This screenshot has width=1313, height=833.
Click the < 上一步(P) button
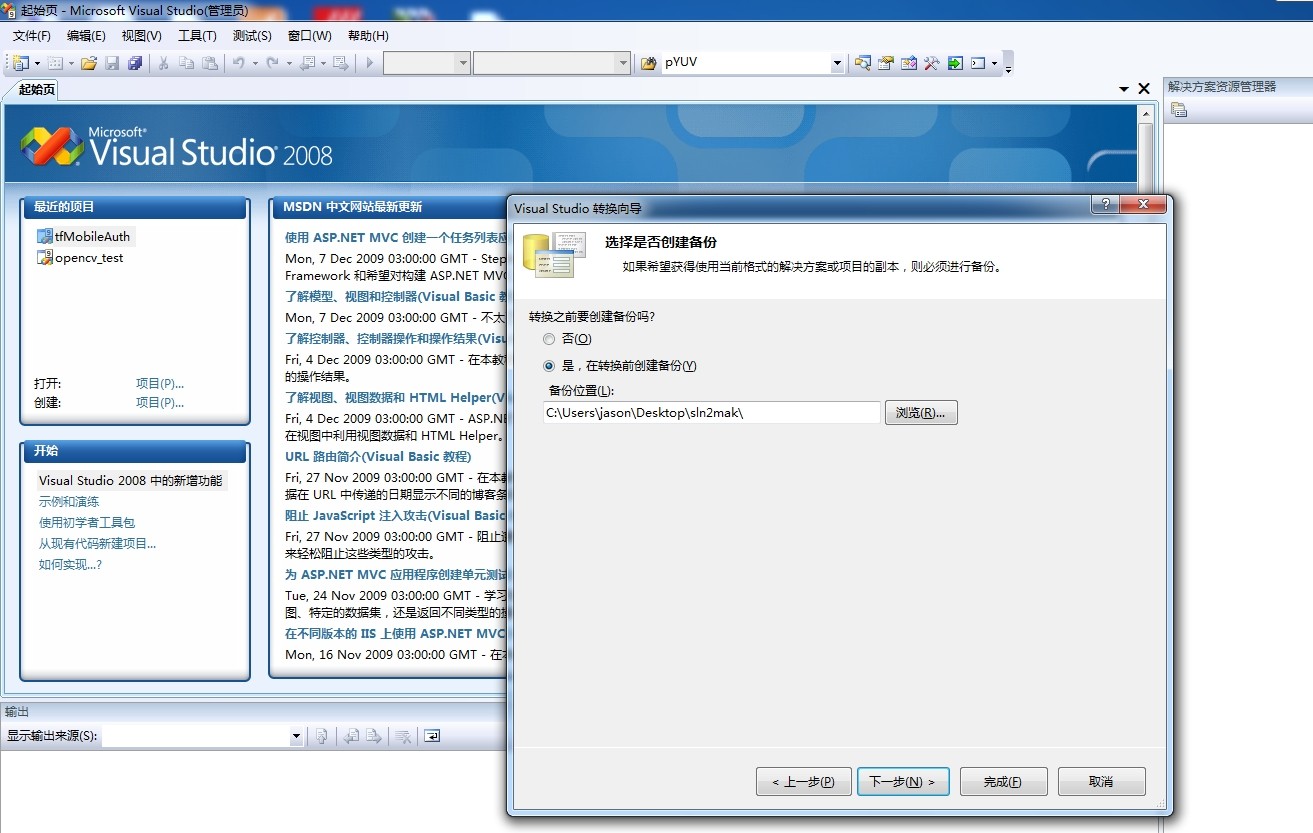pos(803,782)
